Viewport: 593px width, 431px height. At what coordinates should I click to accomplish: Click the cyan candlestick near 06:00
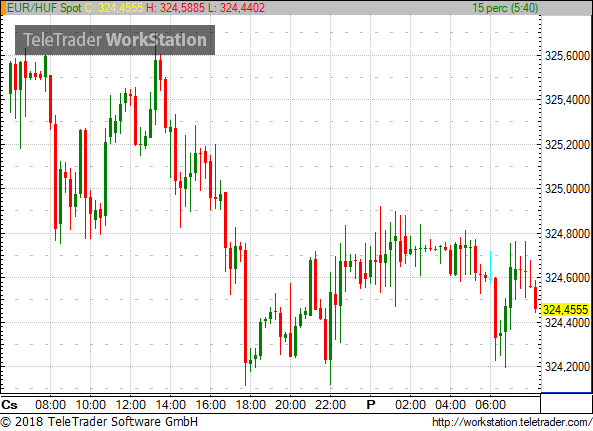pyautogui.click(x=491, y=267)
